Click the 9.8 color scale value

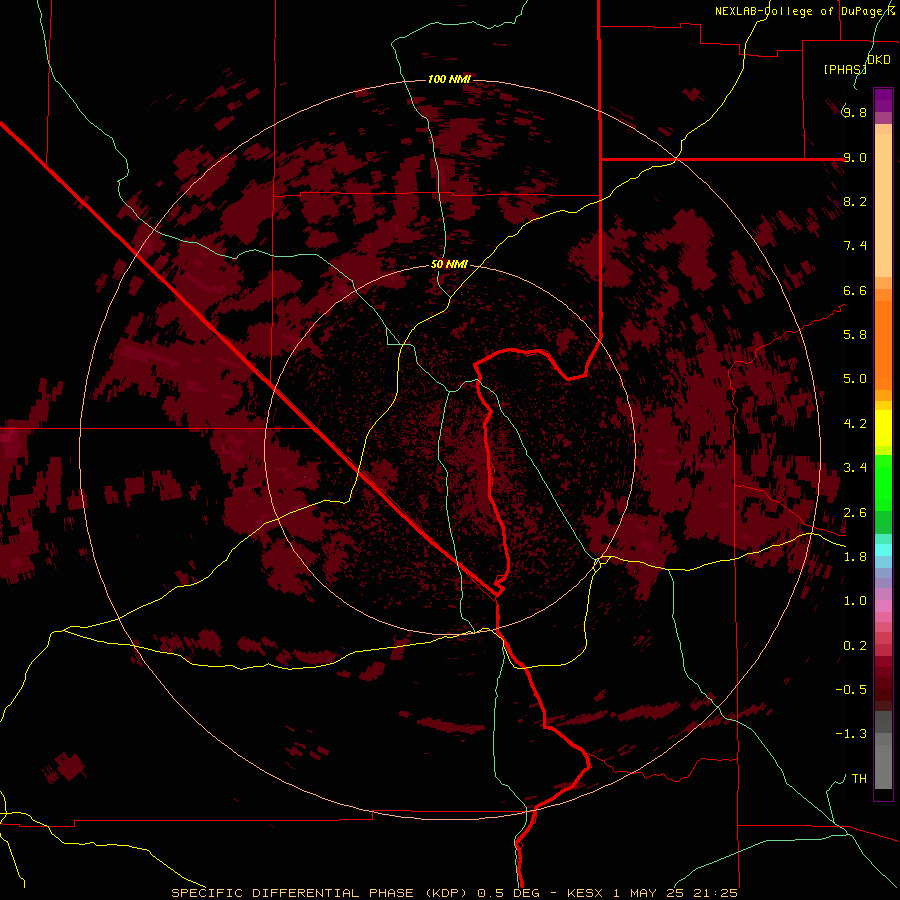coord(855,113)
